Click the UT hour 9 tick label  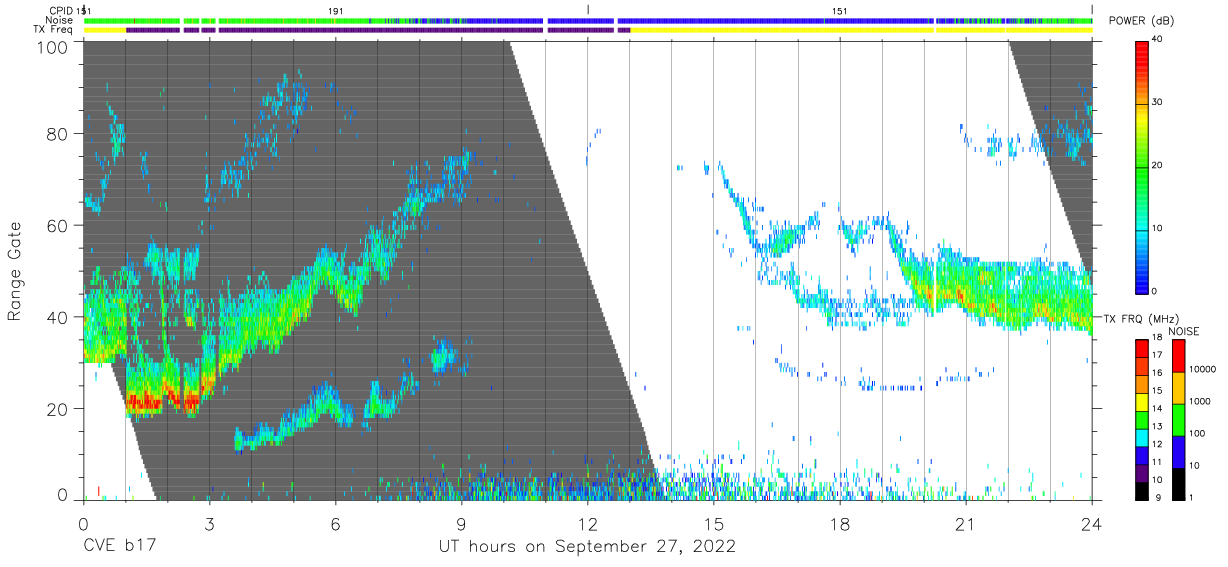(462, 523)
